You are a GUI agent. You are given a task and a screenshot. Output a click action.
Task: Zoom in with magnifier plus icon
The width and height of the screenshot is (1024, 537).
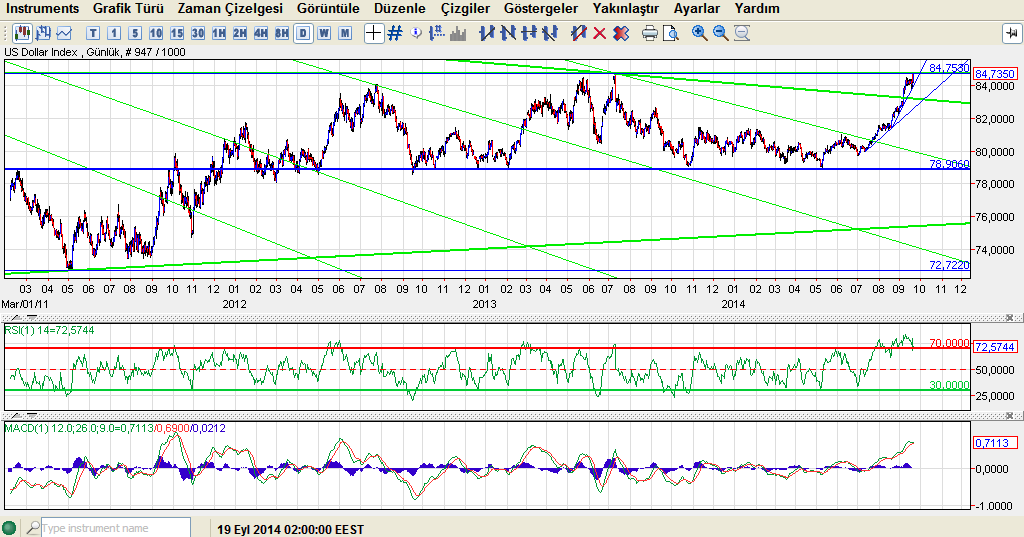point(699,33)
